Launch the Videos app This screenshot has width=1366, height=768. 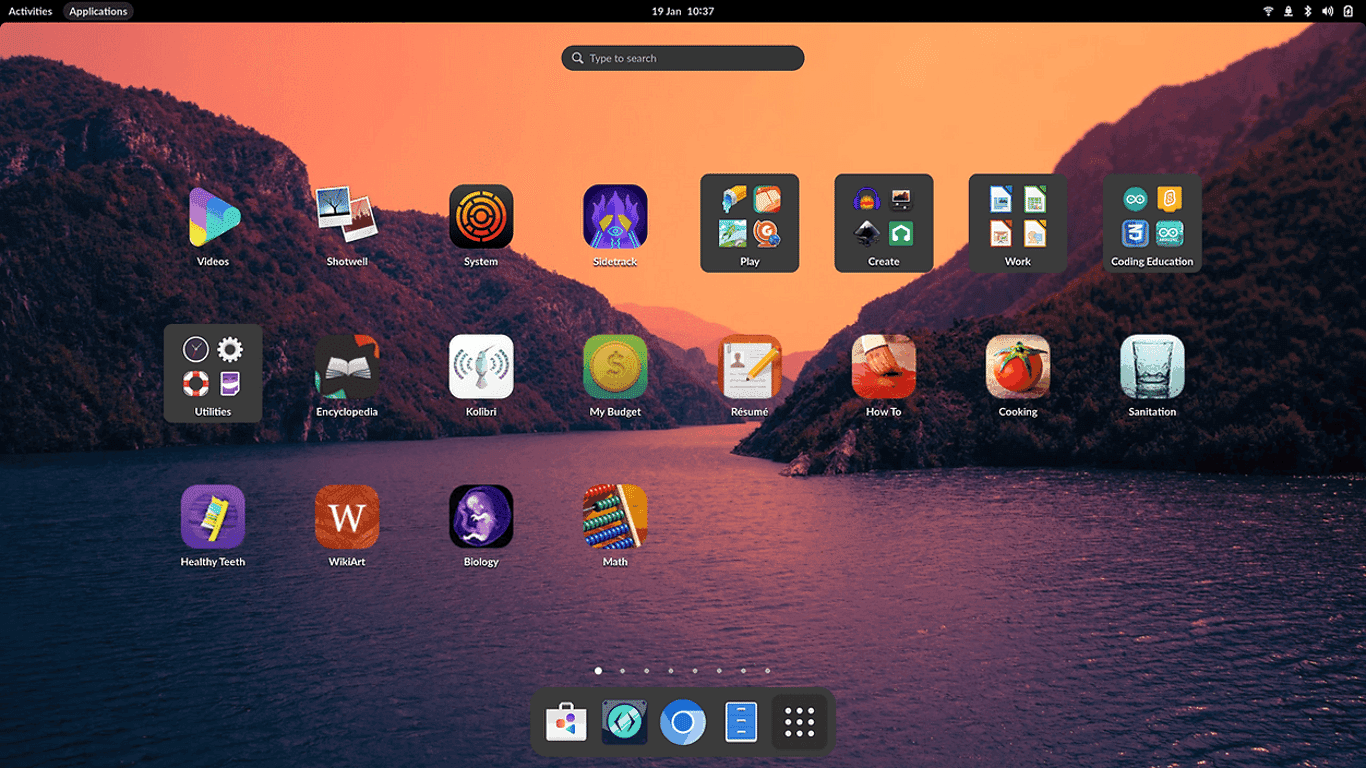[213, 218]
